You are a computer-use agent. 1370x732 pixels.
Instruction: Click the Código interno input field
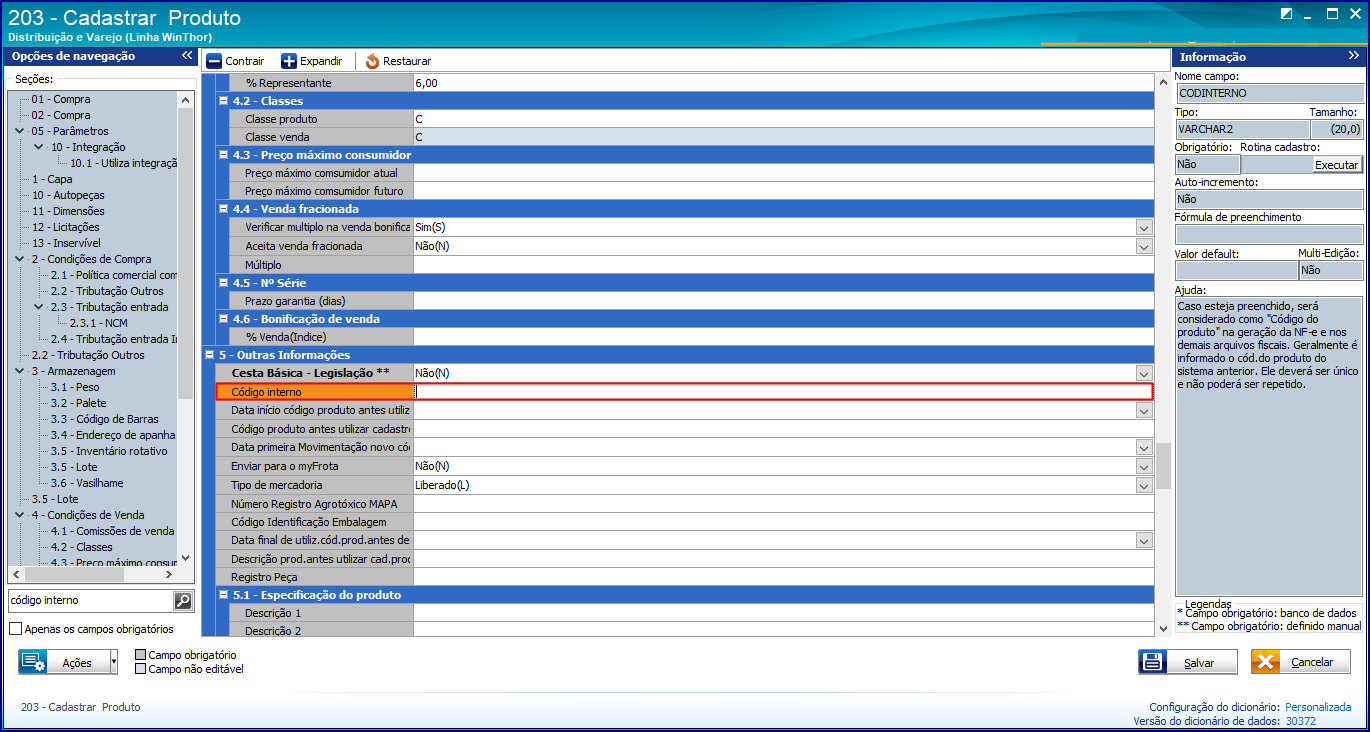[783, 392]
